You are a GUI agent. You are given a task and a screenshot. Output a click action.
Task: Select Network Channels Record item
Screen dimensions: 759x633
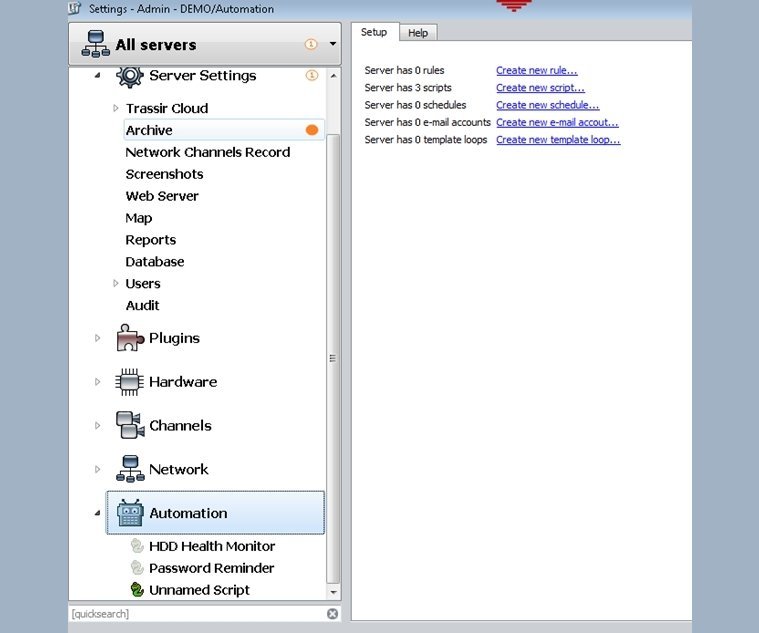pyautogui.click(x=208, y=152)
